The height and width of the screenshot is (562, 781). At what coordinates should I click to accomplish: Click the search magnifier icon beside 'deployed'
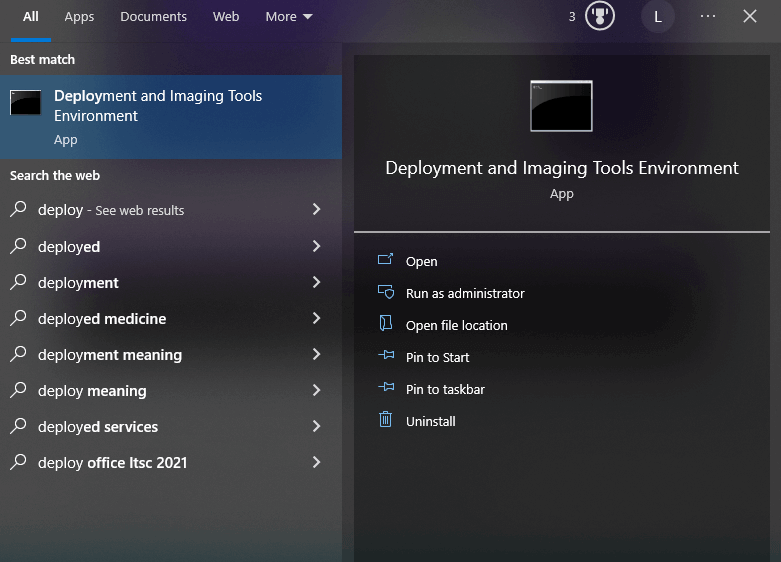(18, 246)
